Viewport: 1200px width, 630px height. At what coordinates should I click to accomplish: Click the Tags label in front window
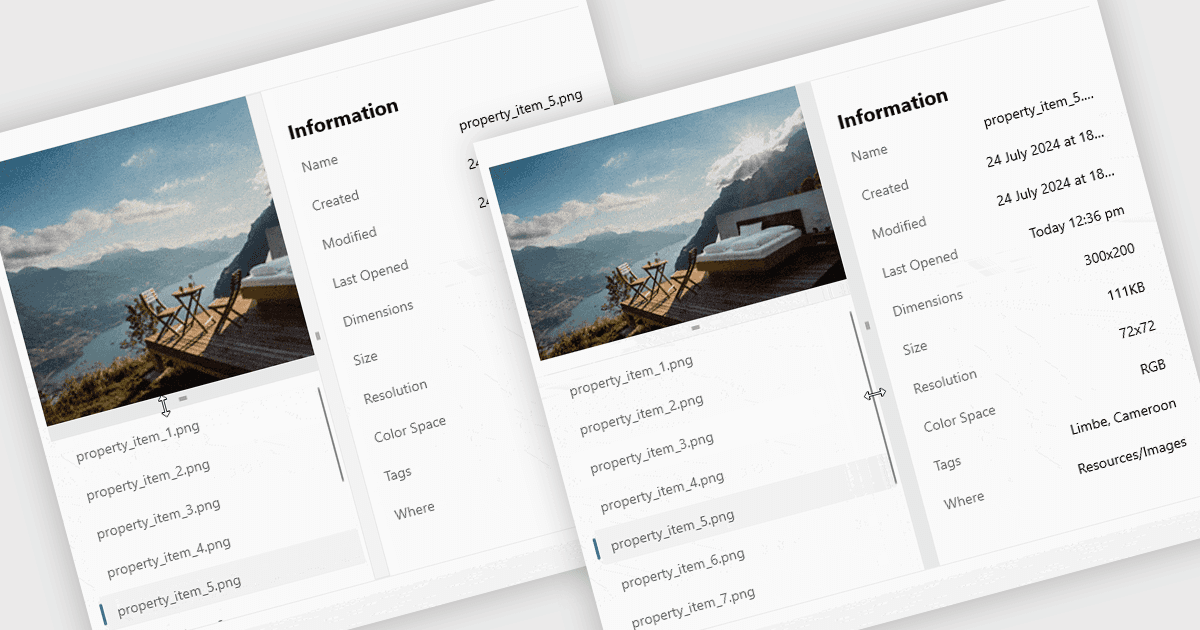[947, 463]
